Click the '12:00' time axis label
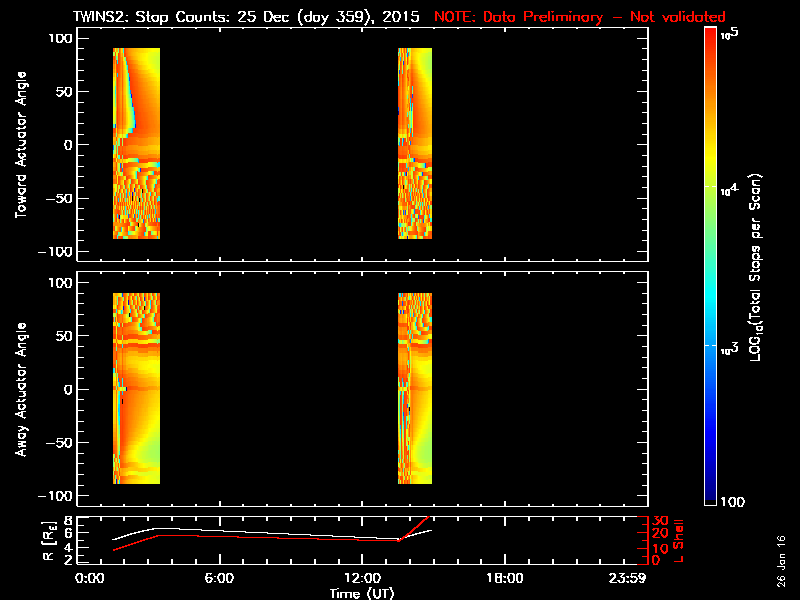Viewport: 800px width, 600px height. coord(362,579)
